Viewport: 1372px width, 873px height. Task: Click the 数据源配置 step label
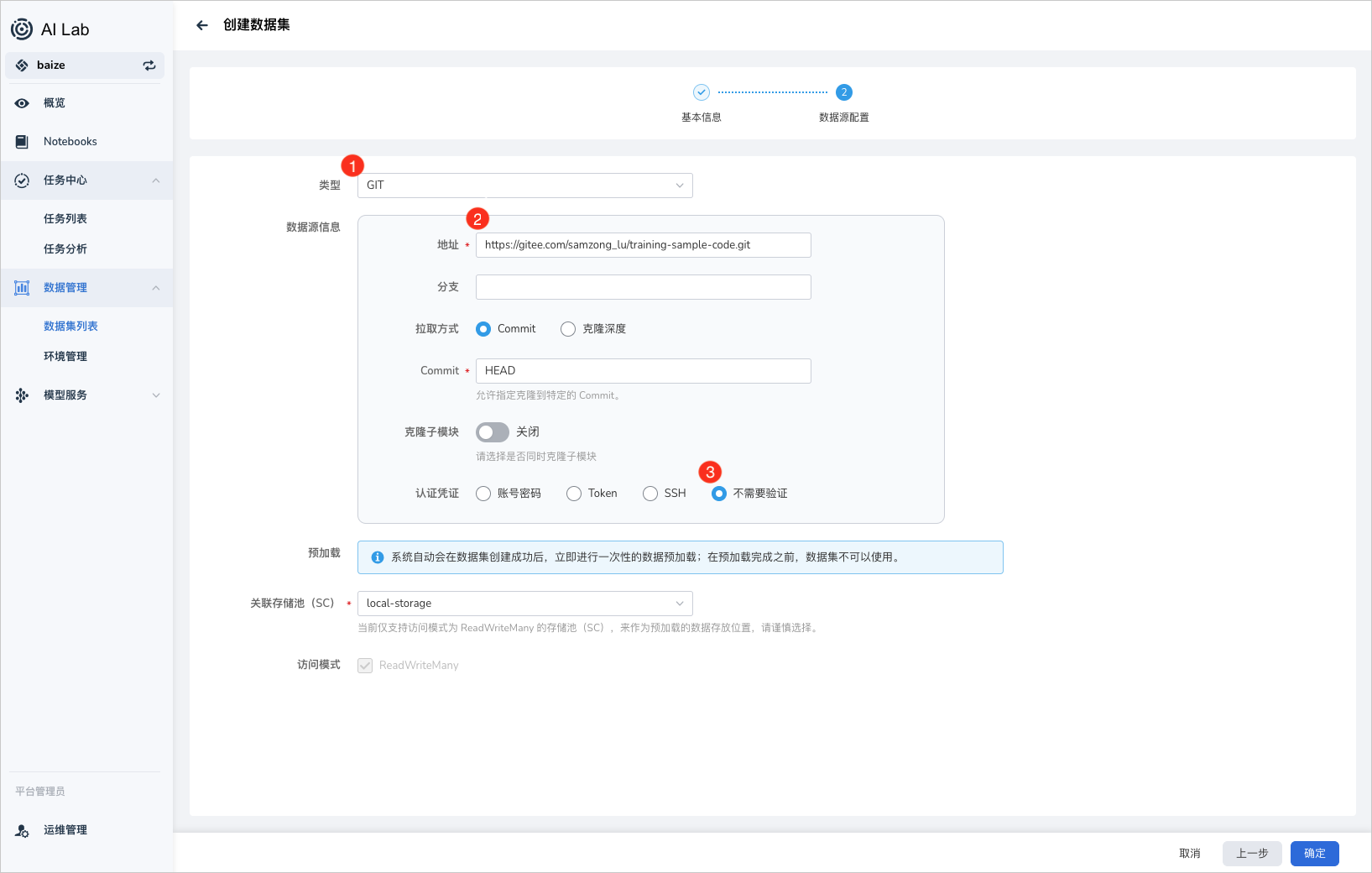[x=844, y=118]
